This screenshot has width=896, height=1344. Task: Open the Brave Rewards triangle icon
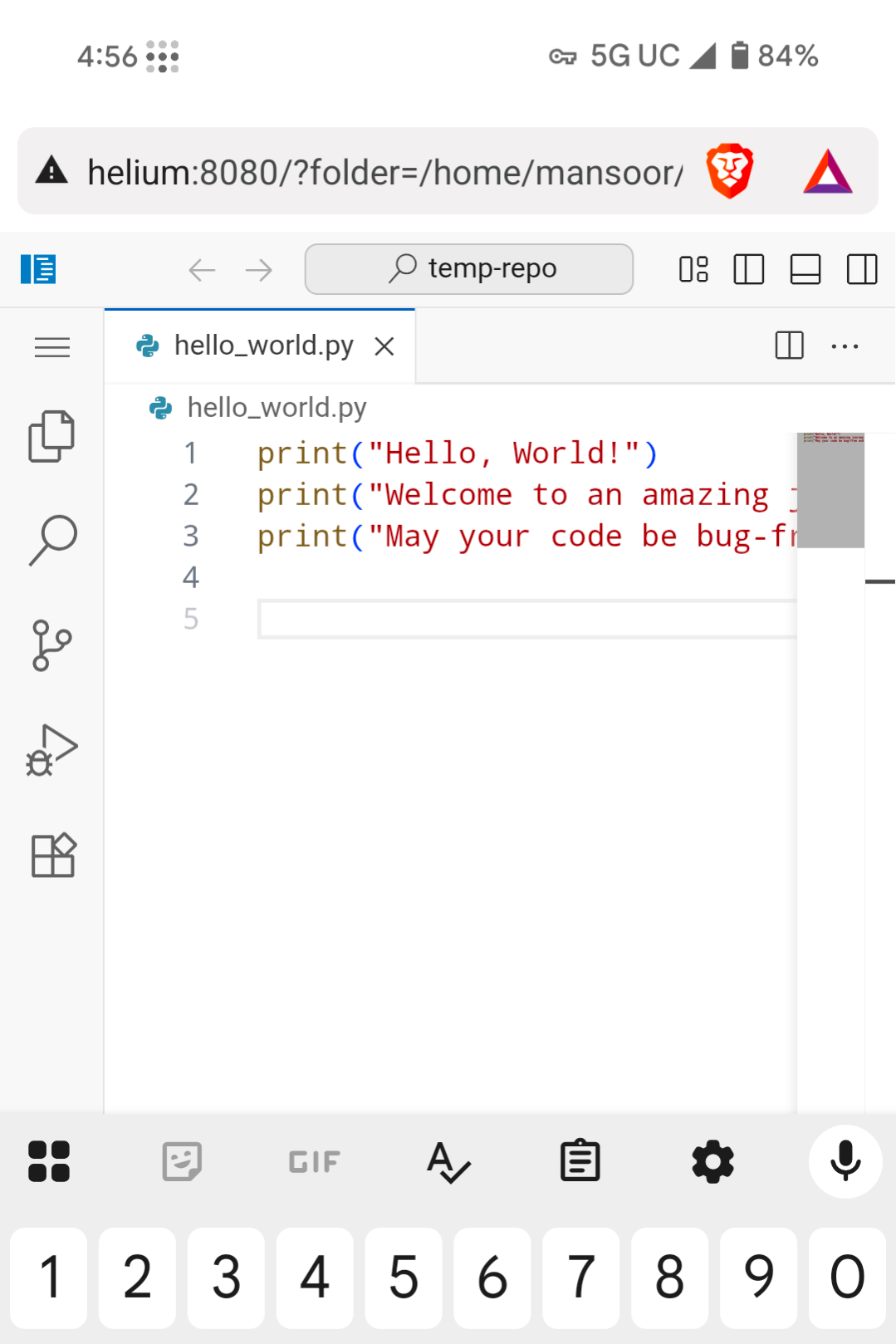click(828, 171)
